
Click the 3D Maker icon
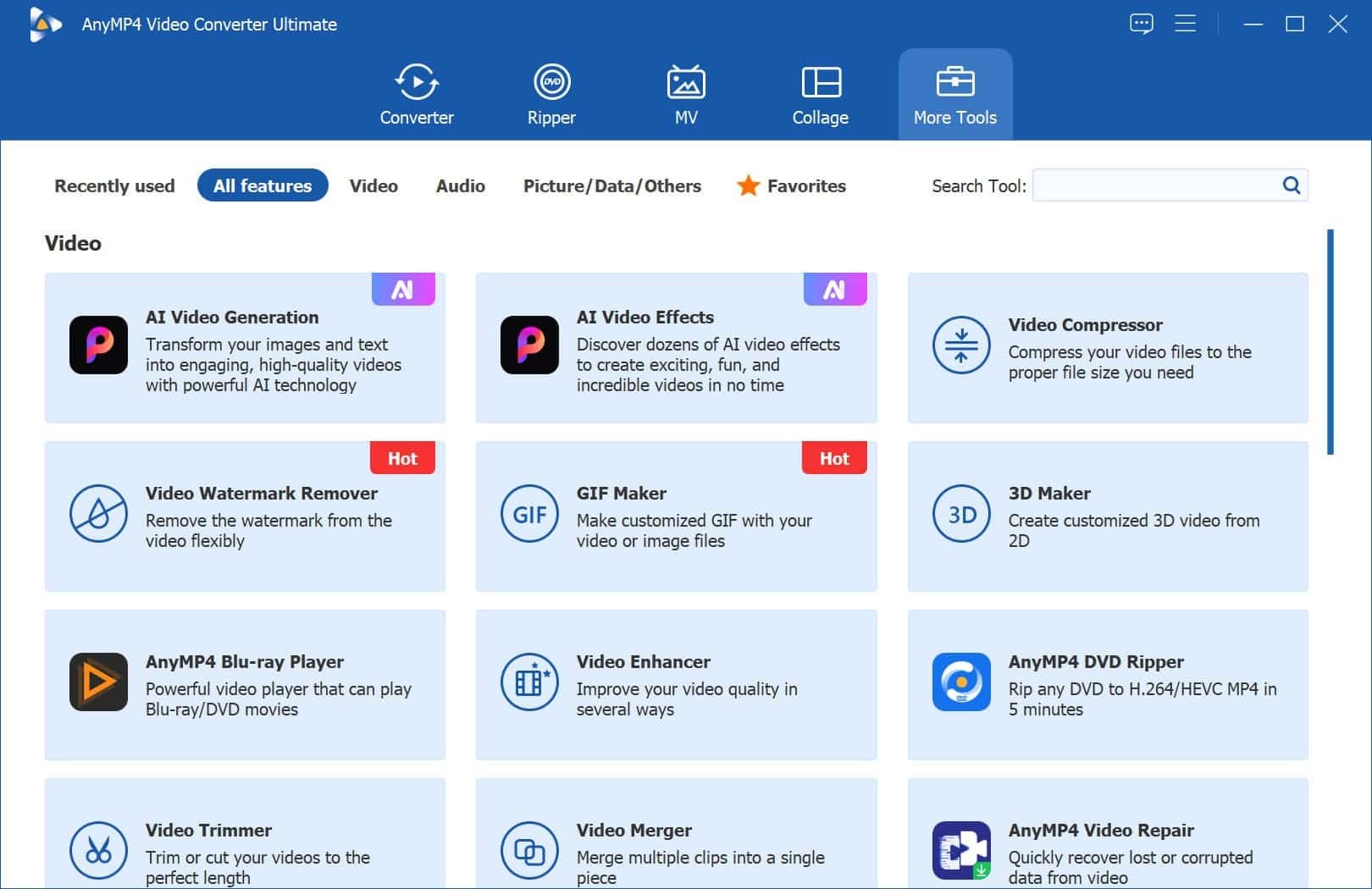(x=961, y=513)
